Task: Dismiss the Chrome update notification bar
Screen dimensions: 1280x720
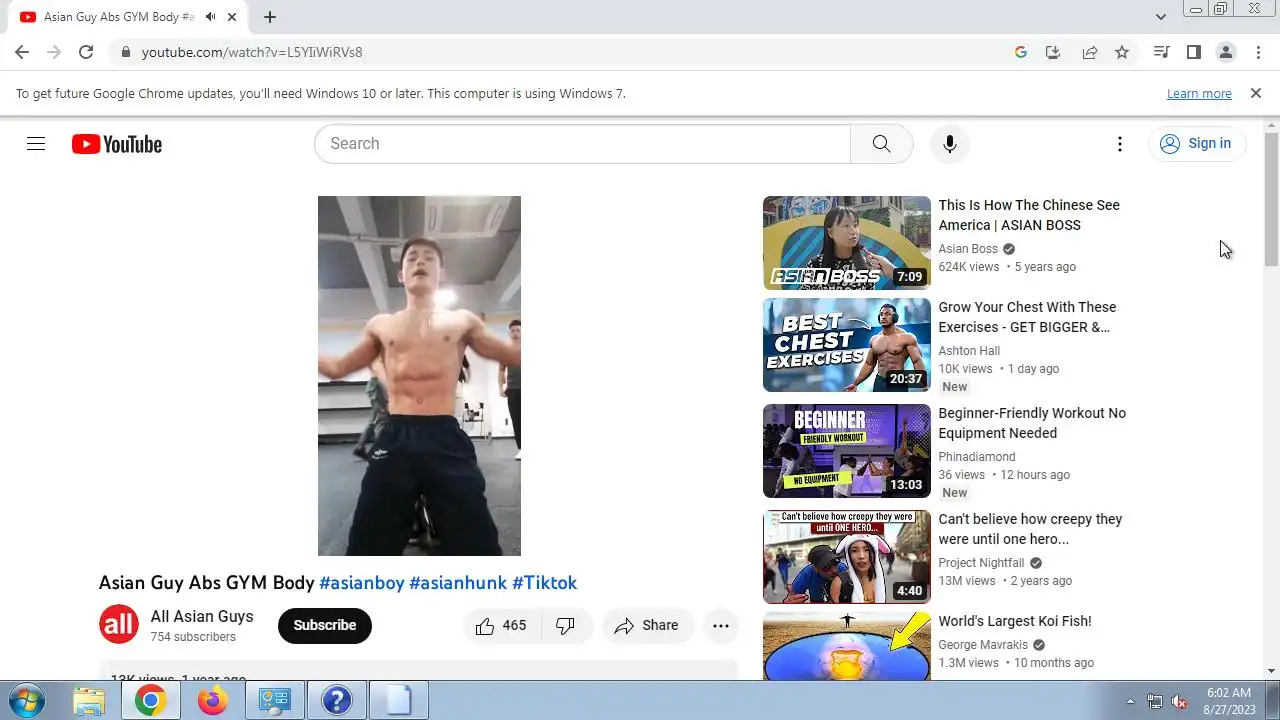Action: tap(1256, 93)
